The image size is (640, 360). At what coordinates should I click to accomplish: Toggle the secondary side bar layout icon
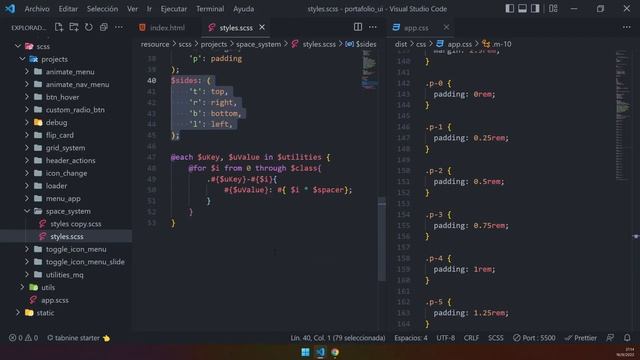[535, 9]
